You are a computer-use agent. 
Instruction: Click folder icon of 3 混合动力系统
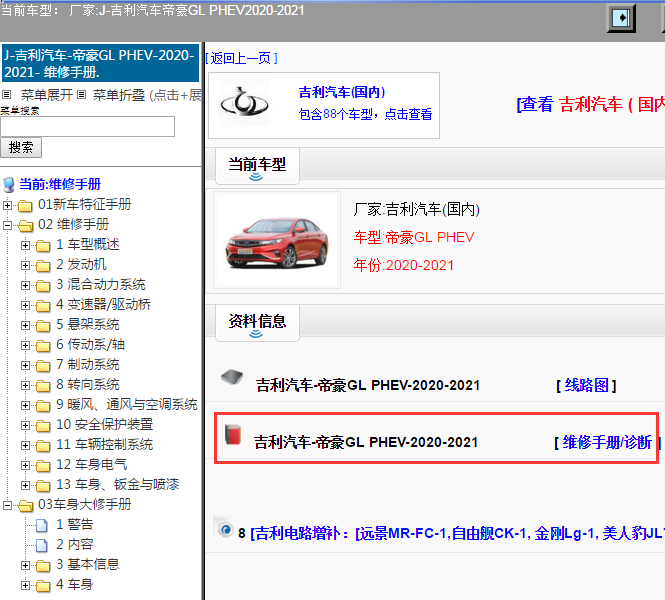43,286
